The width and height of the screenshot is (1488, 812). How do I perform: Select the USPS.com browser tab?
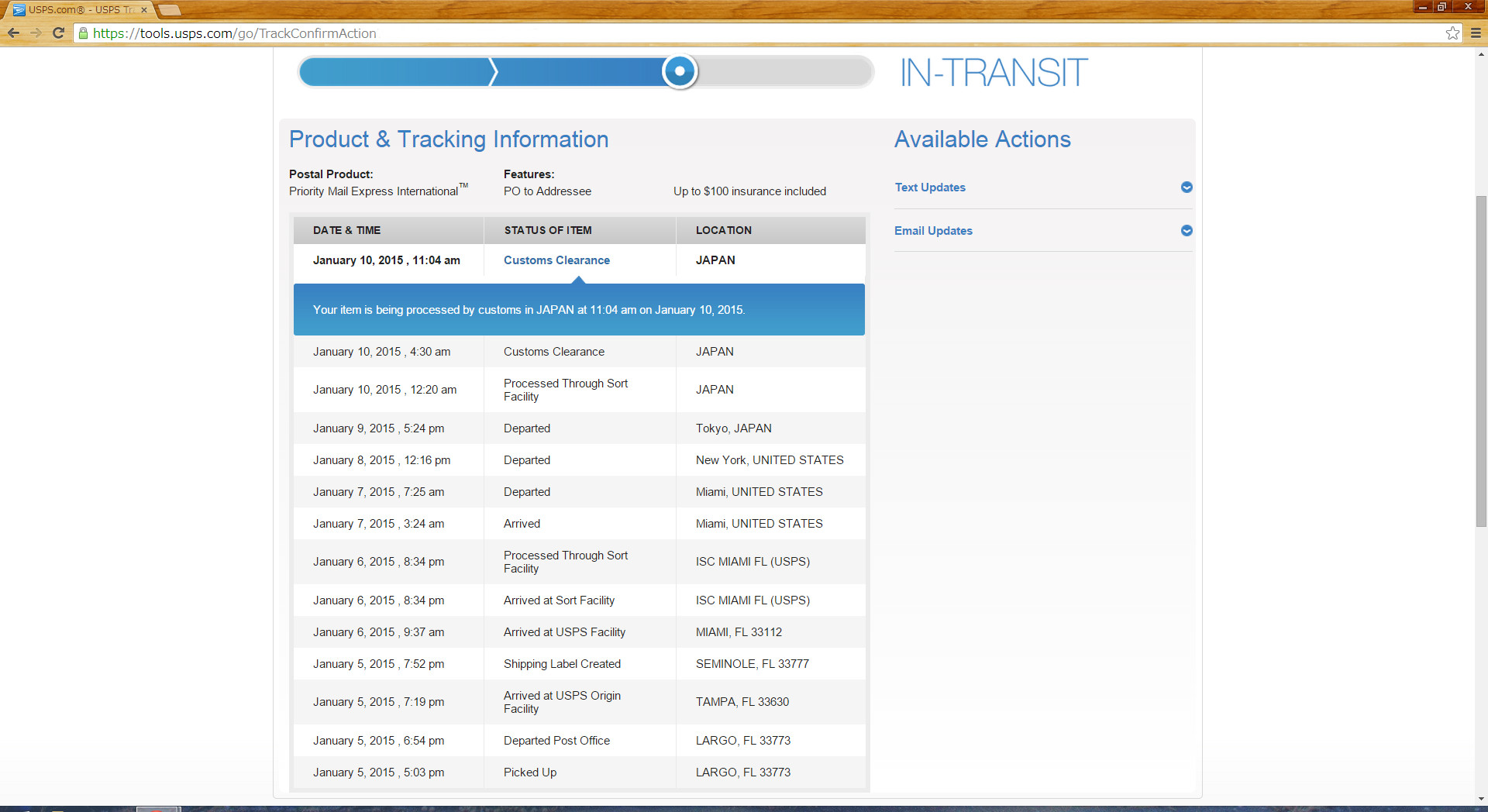click(x=77, y=10)
